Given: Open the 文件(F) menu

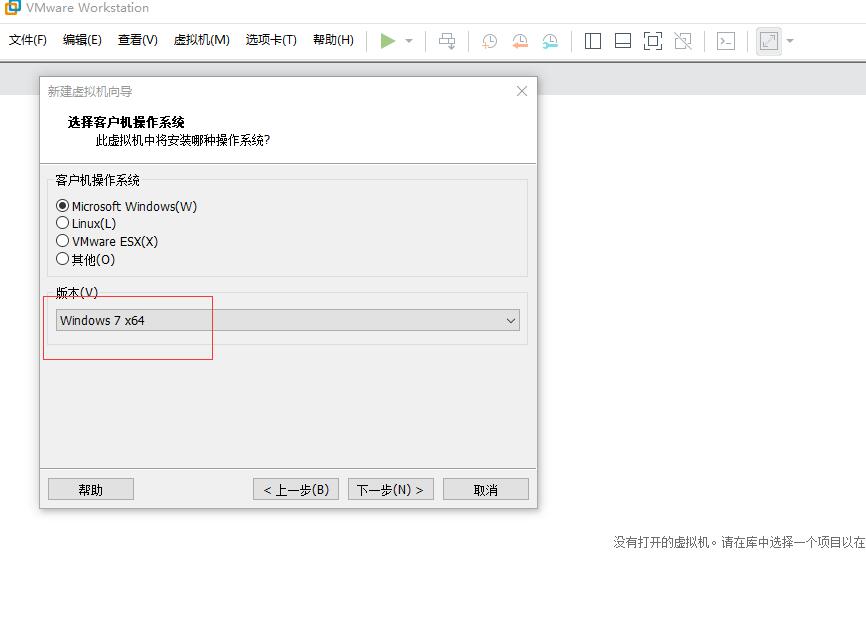Looking at the screenshot, I should (28, 40).
